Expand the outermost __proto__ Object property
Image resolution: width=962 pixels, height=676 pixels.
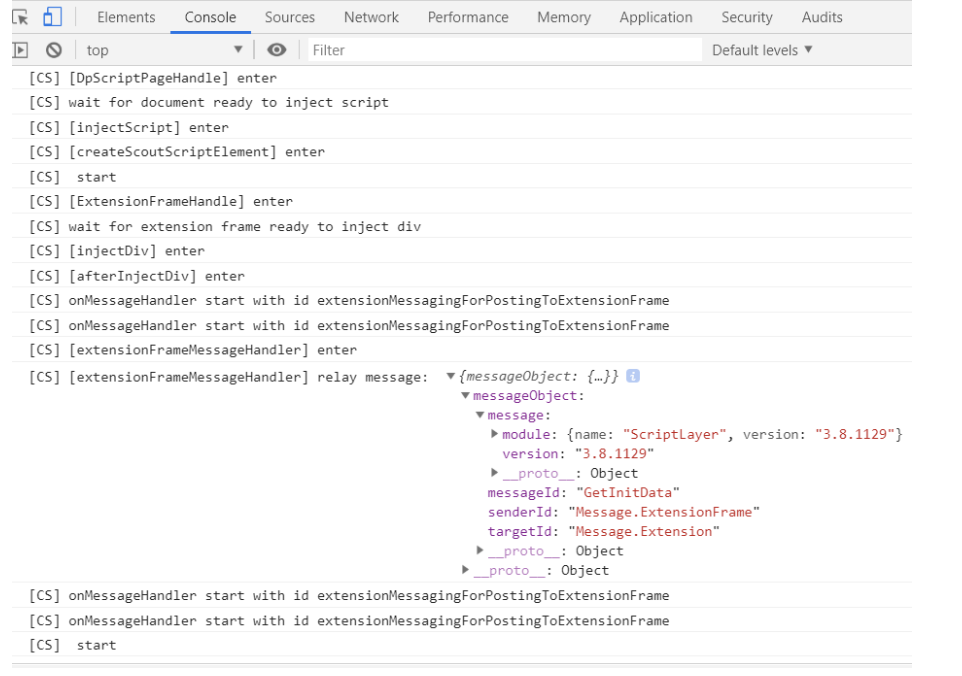coord(465,570)
